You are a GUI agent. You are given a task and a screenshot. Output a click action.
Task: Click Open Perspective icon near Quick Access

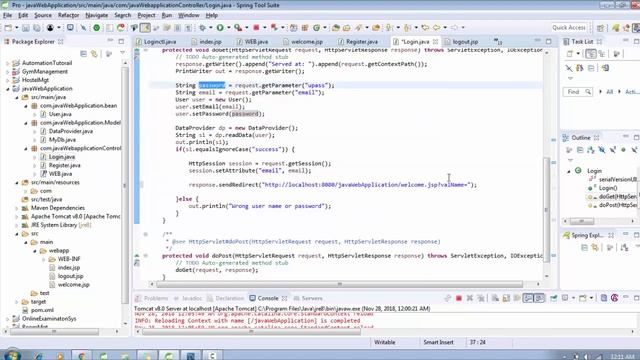pos(600,28)
